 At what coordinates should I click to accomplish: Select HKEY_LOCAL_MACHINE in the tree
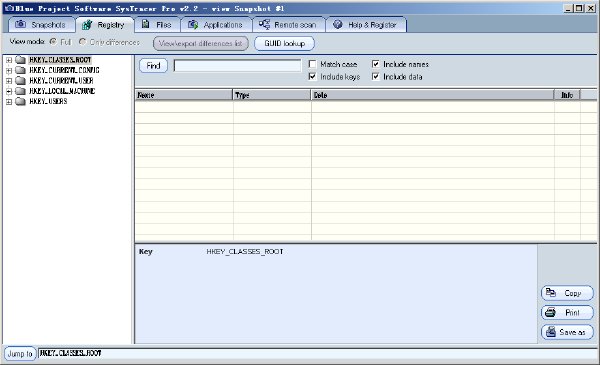click(x=62, y=91)
